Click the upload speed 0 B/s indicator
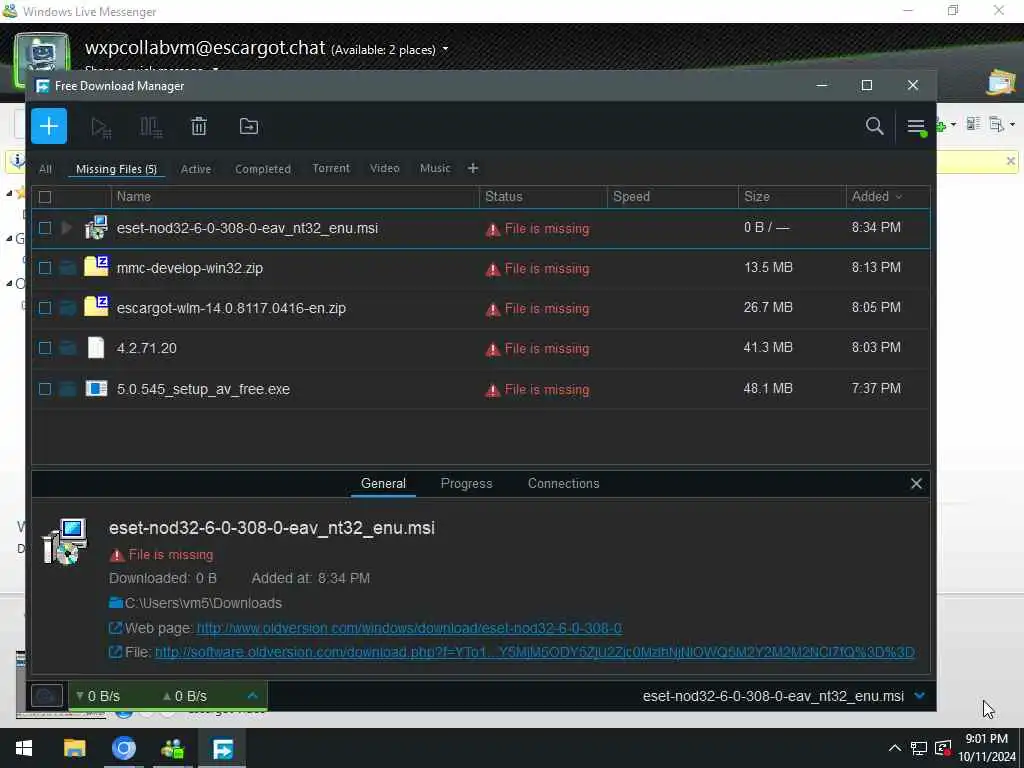Image resolution: width=1024 pixels, height=768 pixels. 185,696
